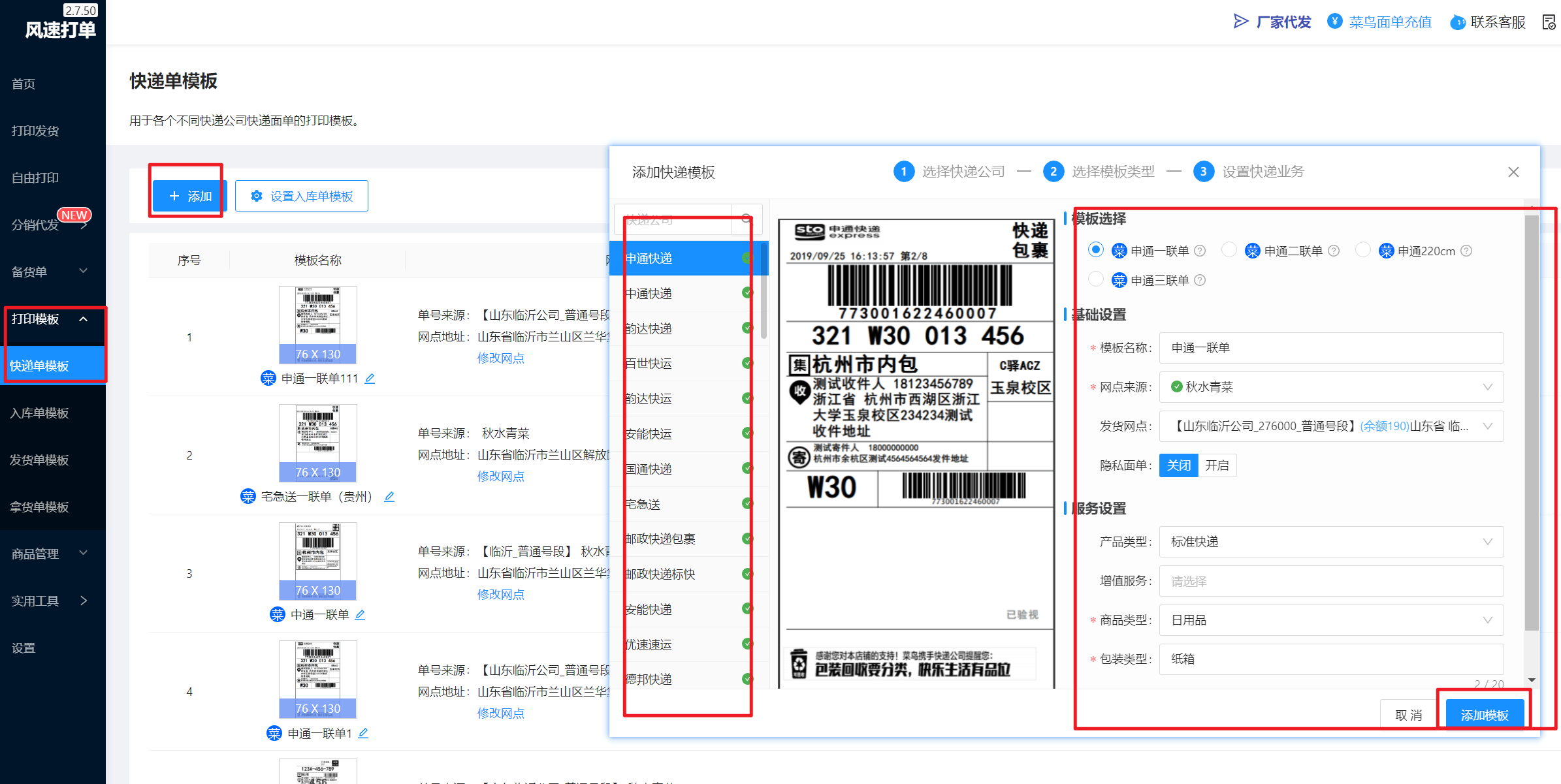The image size is (1561, 784).
Task: Click the step 2 选择模板类型 circle
Action: 1054,172
